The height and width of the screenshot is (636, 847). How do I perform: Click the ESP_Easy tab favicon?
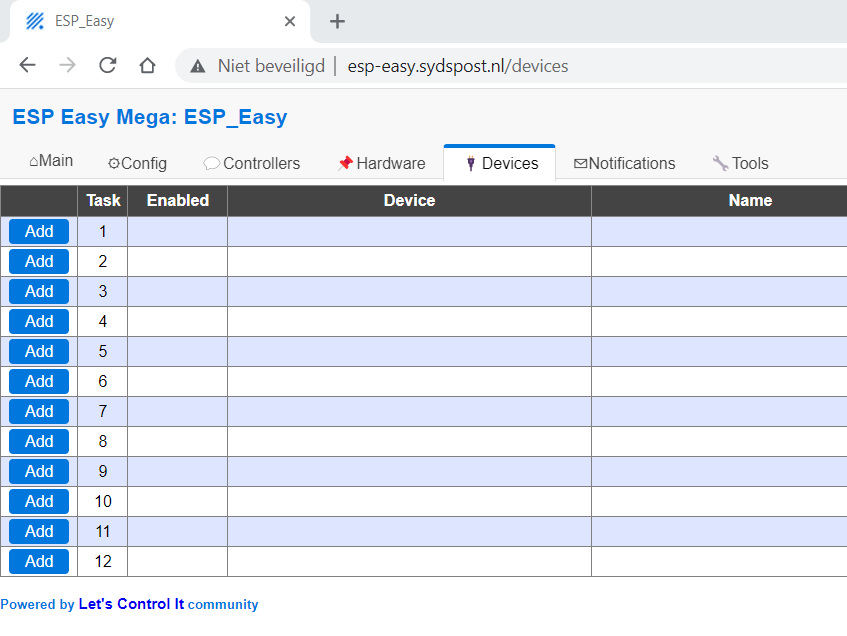point(35,21)
